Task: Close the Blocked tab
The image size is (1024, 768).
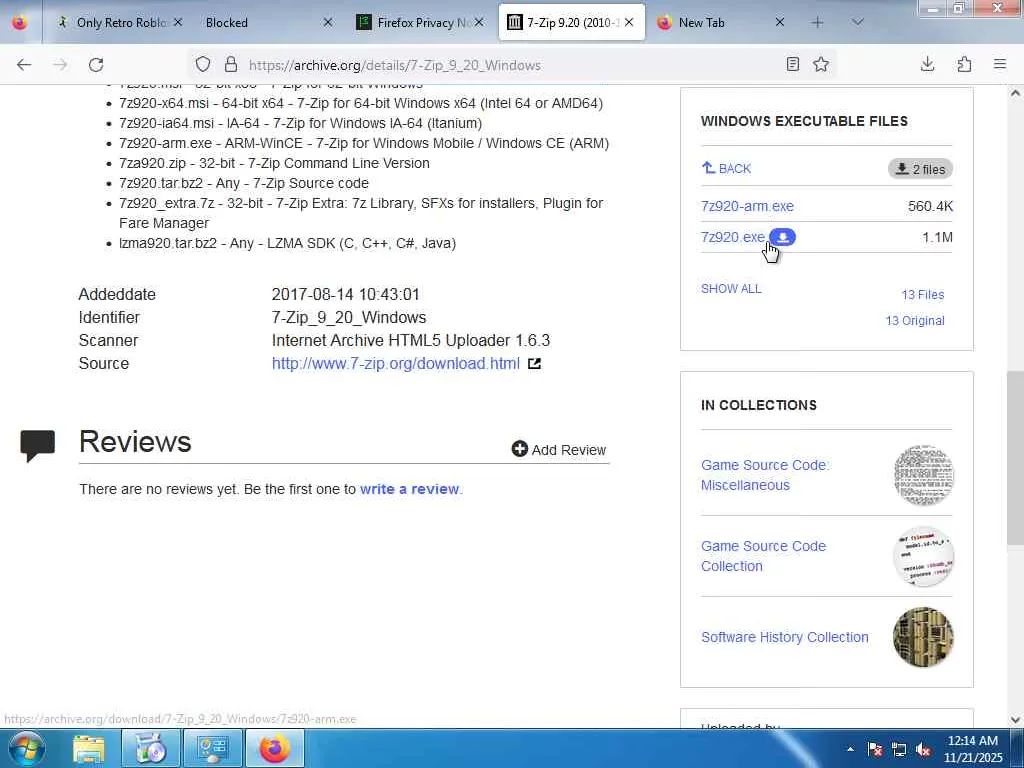Action: [x=328, y=22]
